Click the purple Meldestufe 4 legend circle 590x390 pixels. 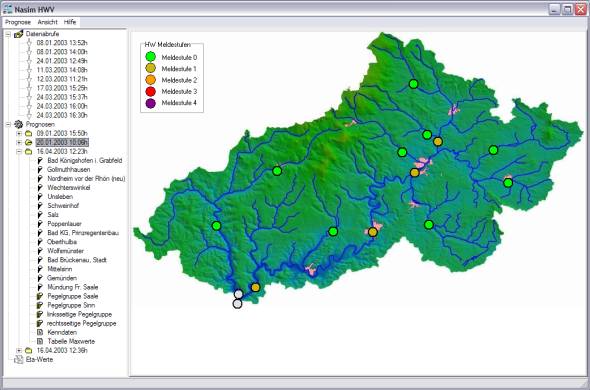[x=151, y=103]
